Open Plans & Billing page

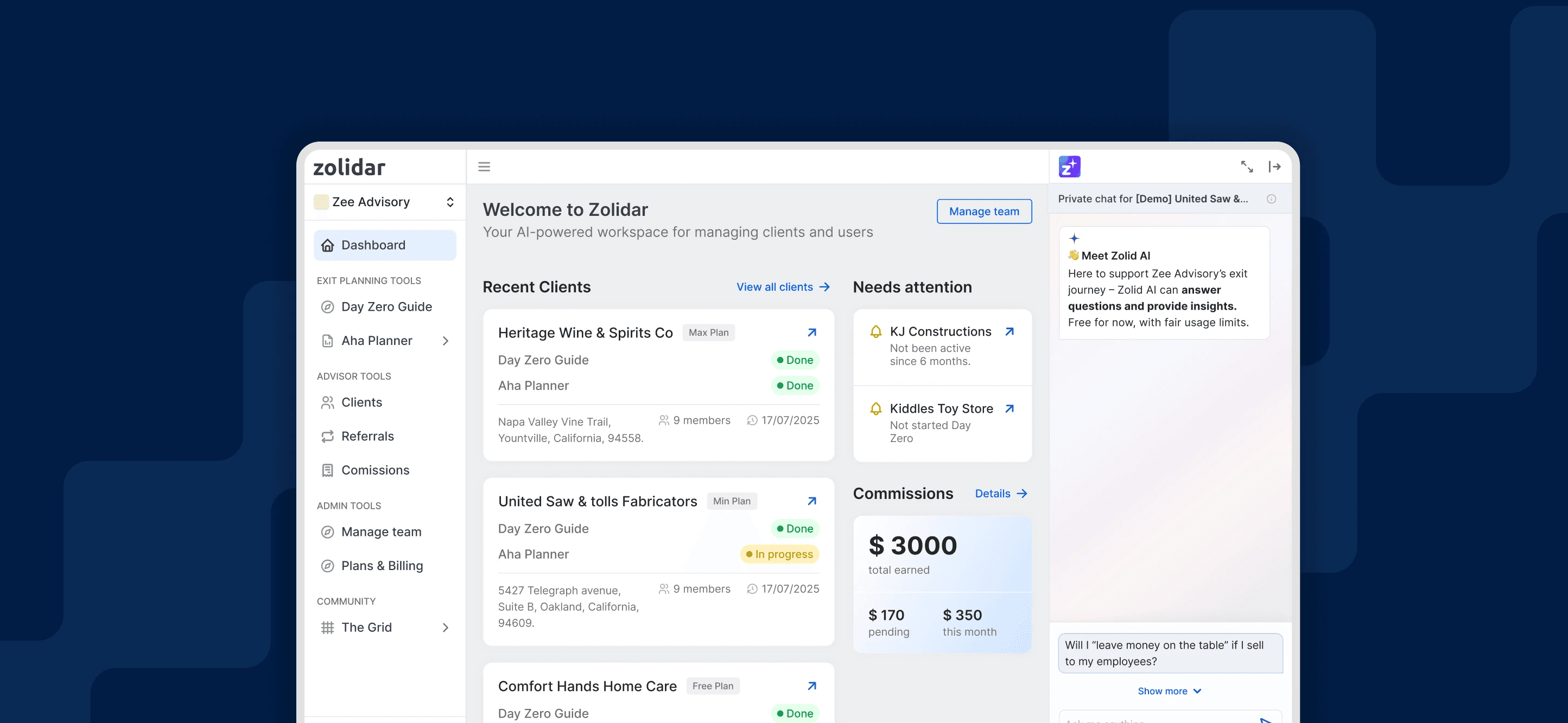(x=382, y=566)
